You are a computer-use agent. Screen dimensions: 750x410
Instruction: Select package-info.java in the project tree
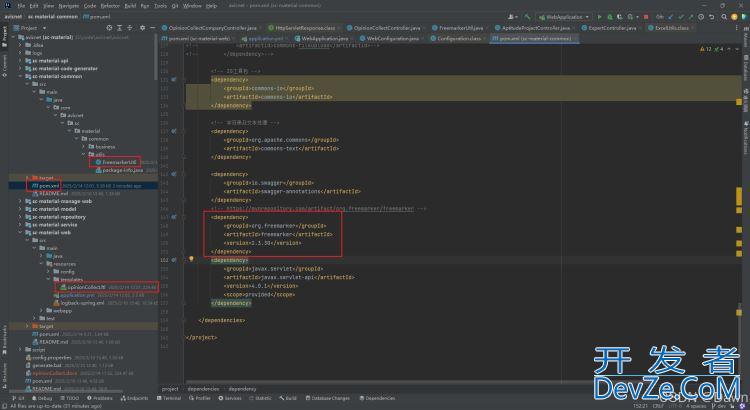pyautogui.click(x=122, y=170)
